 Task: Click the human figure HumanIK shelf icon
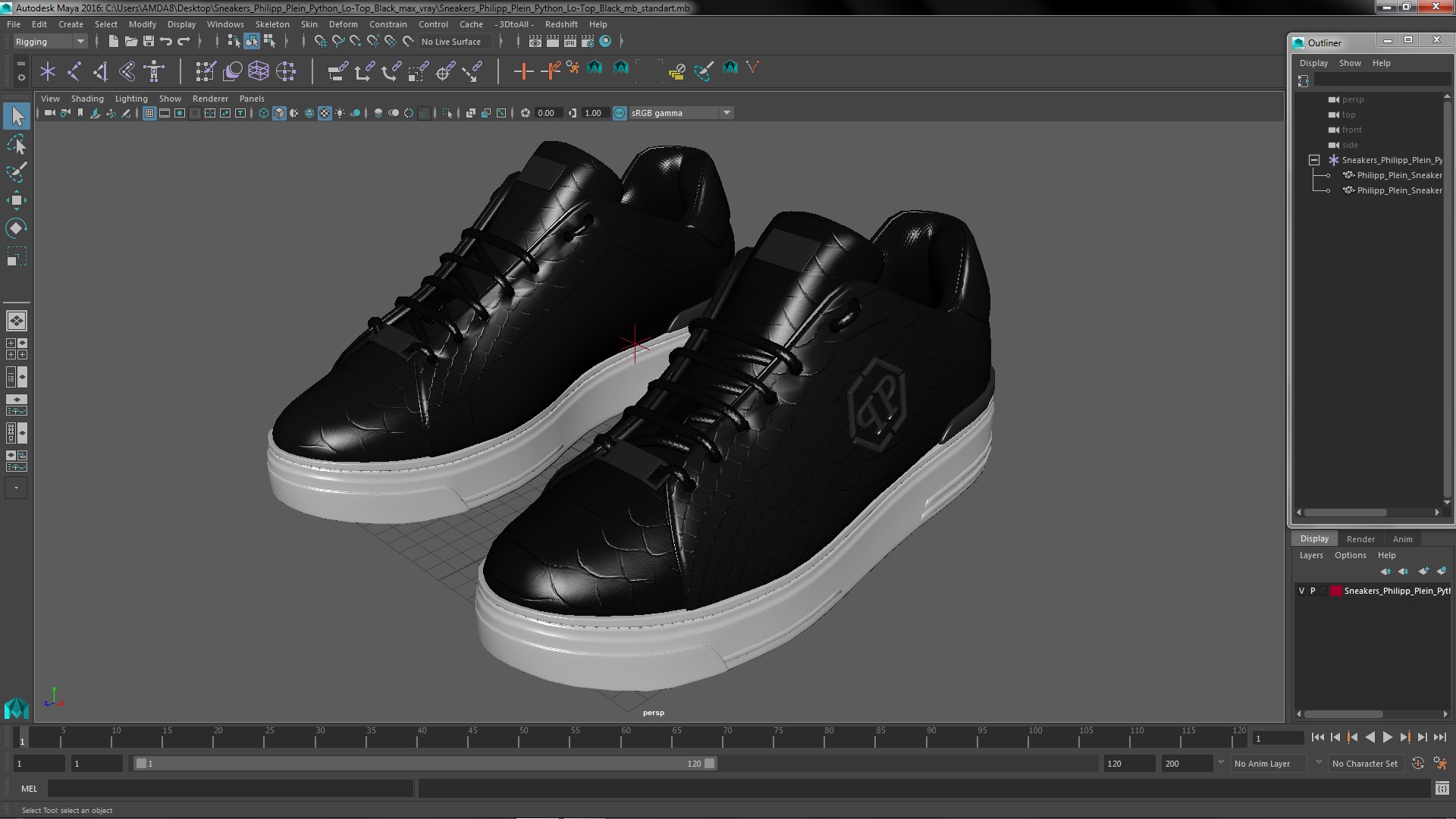point(154,71)
